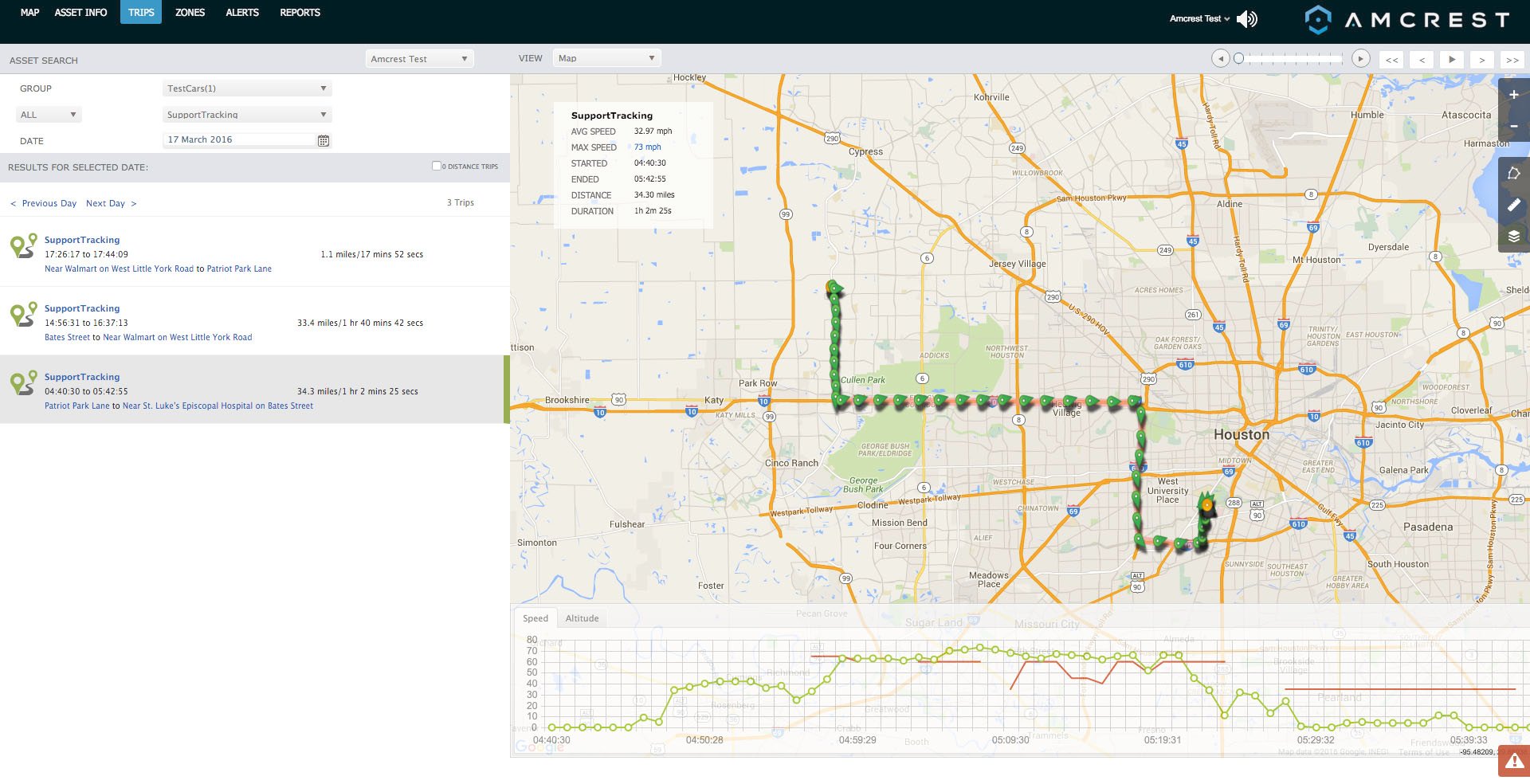The image size is (1530, 784).
Task: Open SupportTracking trip starting 04:40:30
Action: tap(82, 377)
